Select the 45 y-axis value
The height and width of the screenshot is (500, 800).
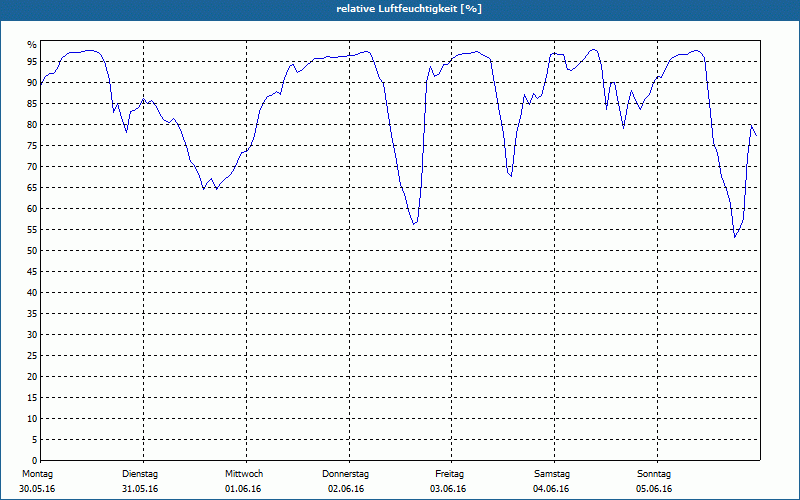(32, 271)
